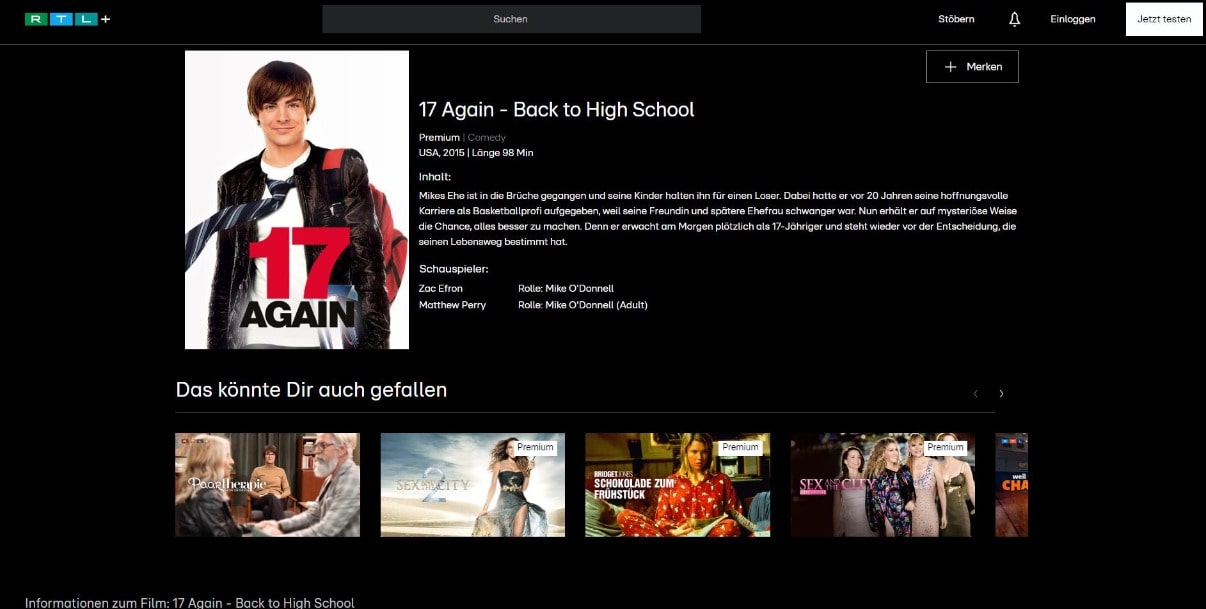Show next recommendations with right arrow
Screen dimensions: 1206x609
click(x=1001, y=394)
